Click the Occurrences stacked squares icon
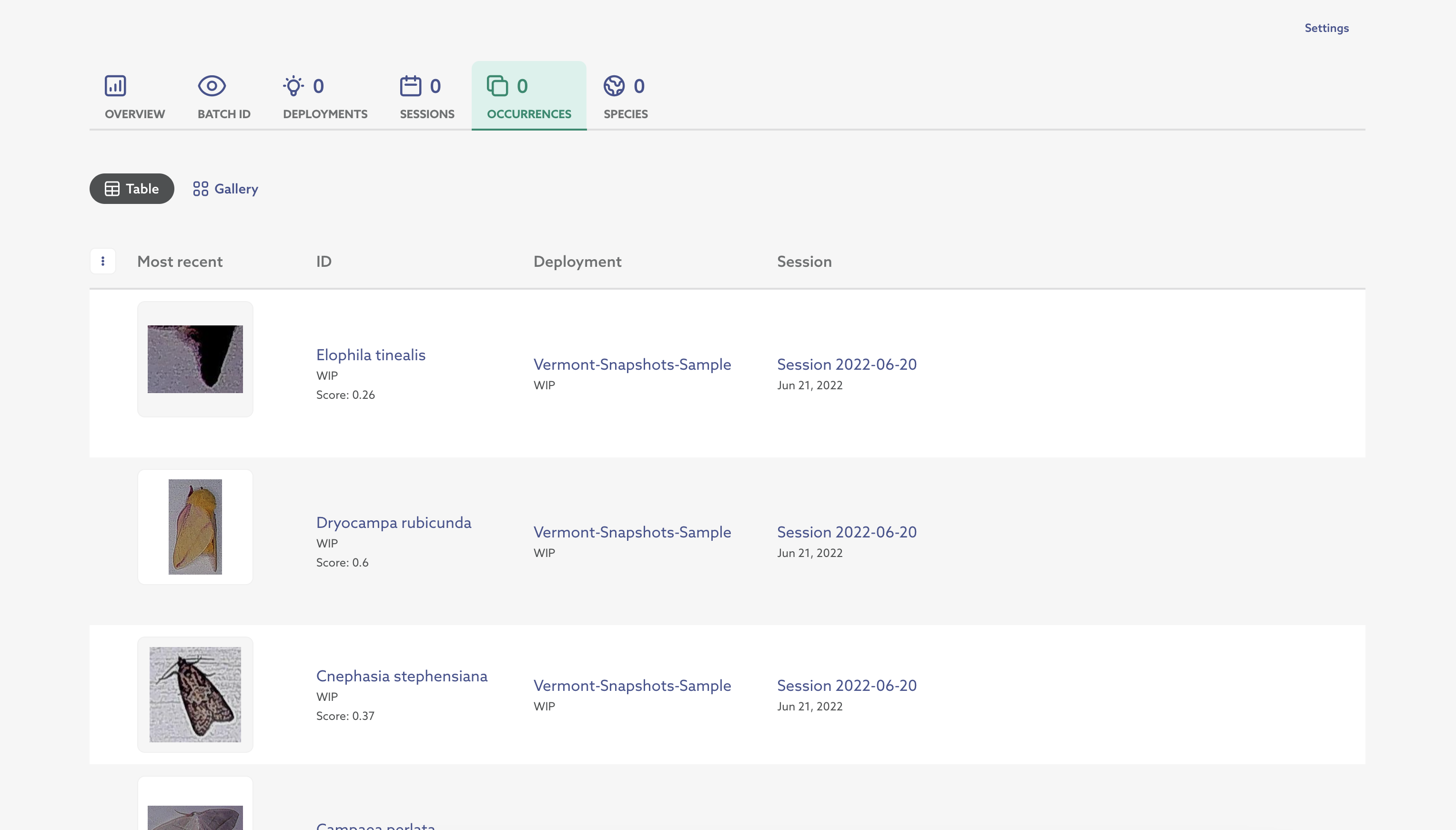Viewport: 1456px width, 830px height. coord(497,86)
